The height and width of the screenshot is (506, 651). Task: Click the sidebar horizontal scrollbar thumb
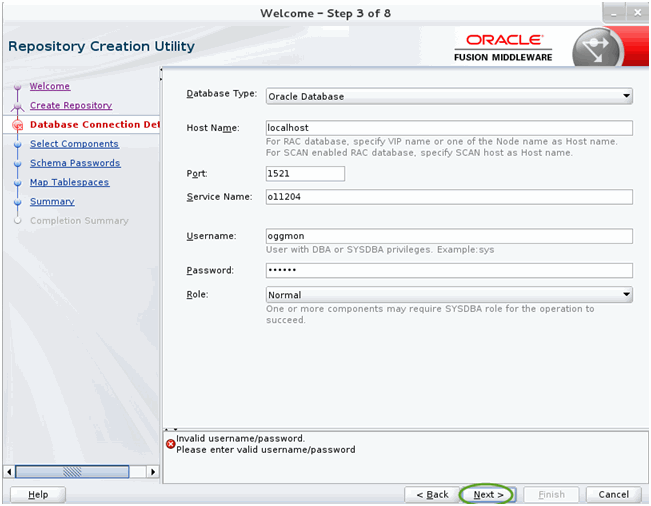(72, 472)
